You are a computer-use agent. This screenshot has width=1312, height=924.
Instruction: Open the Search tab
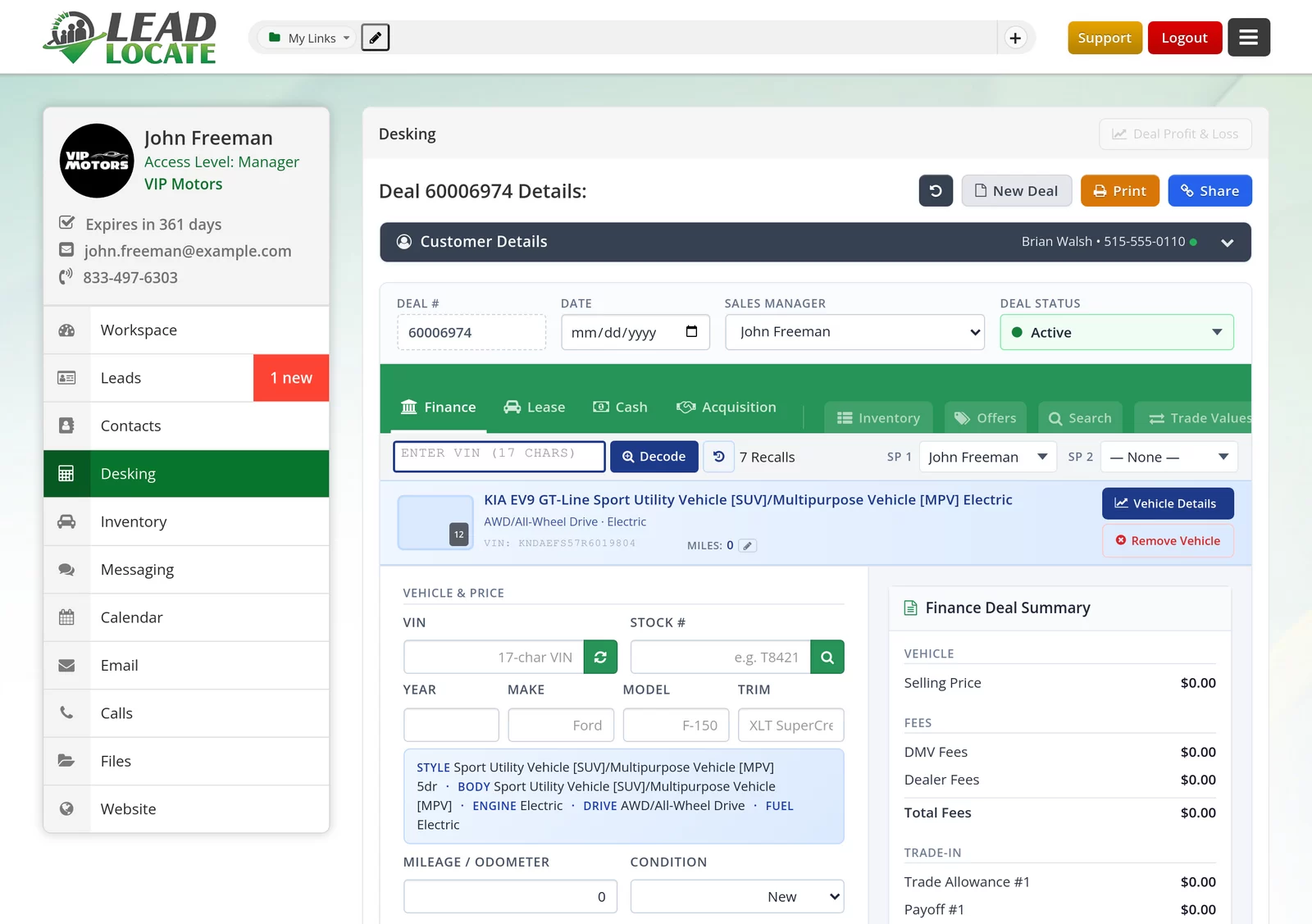pyautogui.click(x=1080, y=418)
